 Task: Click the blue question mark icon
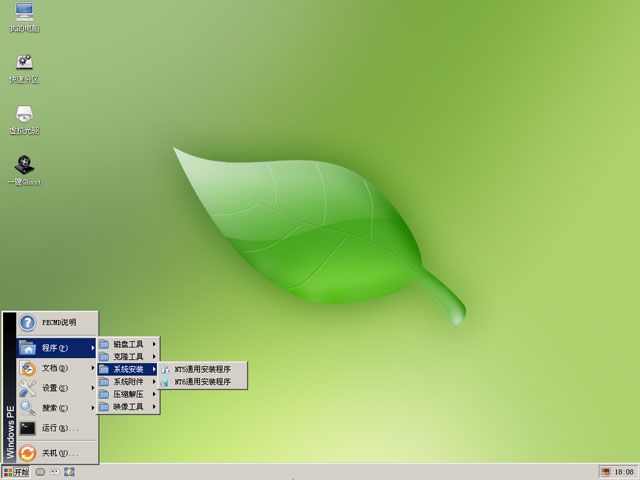[x=28, y=323]
